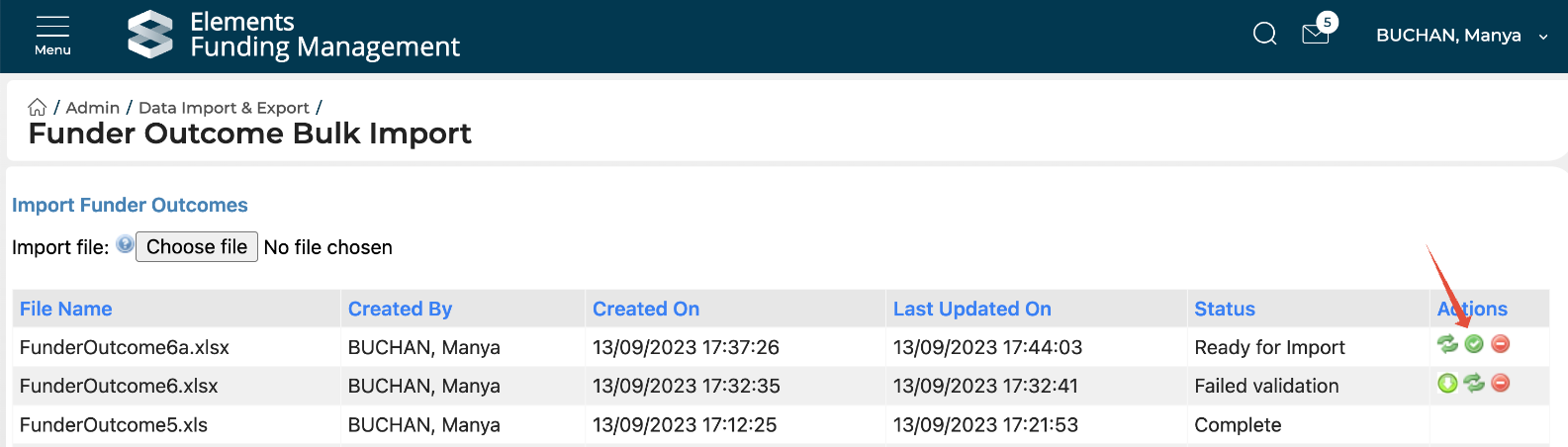Click red remove icon for FunderOutcome6.xlsx

[1501, 383]
